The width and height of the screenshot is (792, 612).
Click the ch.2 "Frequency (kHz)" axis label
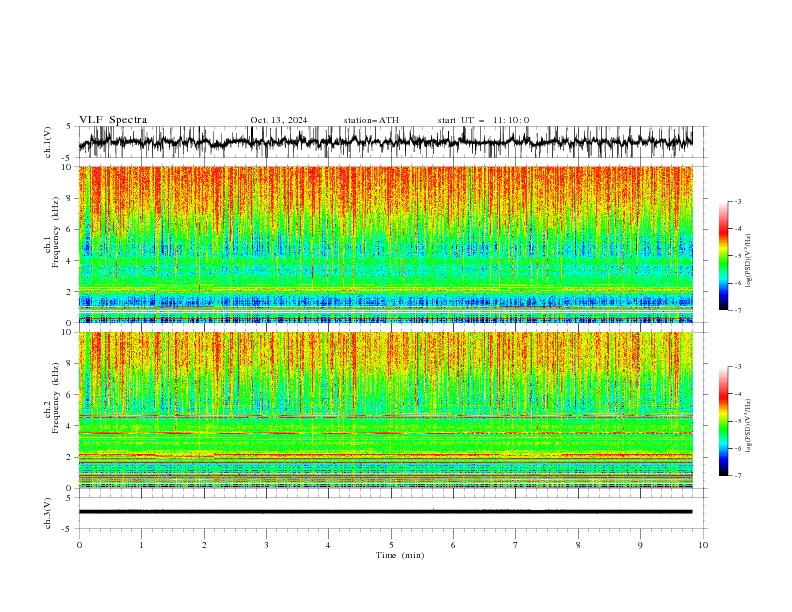tap(56, 397)
